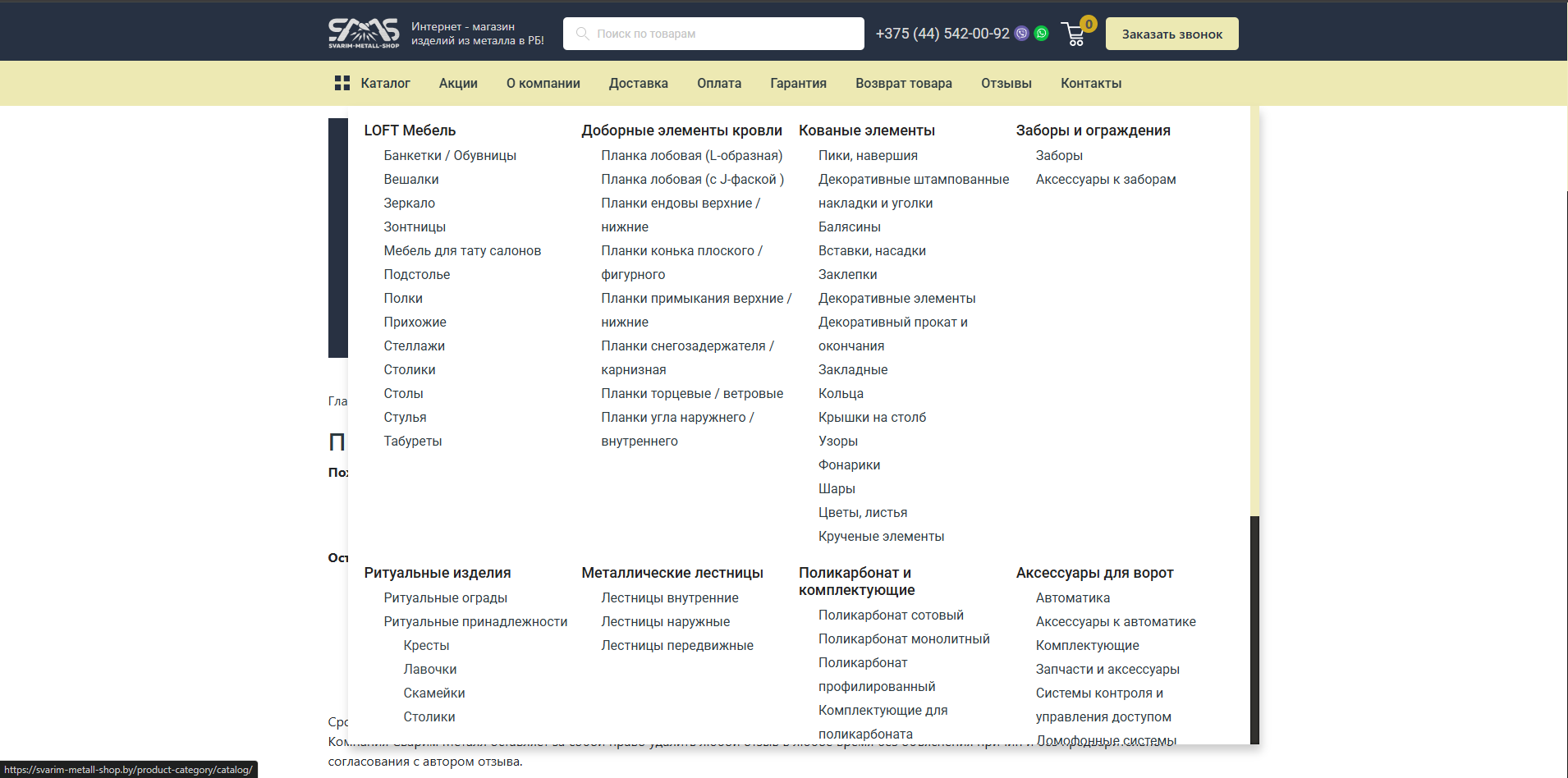Open the Каталог menu
Viewport: 1568px width, 778px height.
[386, 83]
